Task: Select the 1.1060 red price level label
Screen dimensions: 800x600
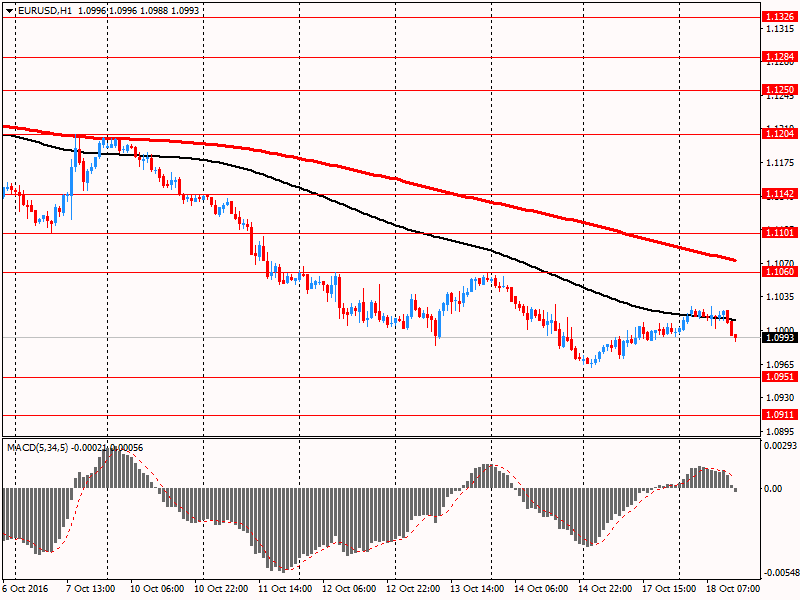Action: [780, 272]
